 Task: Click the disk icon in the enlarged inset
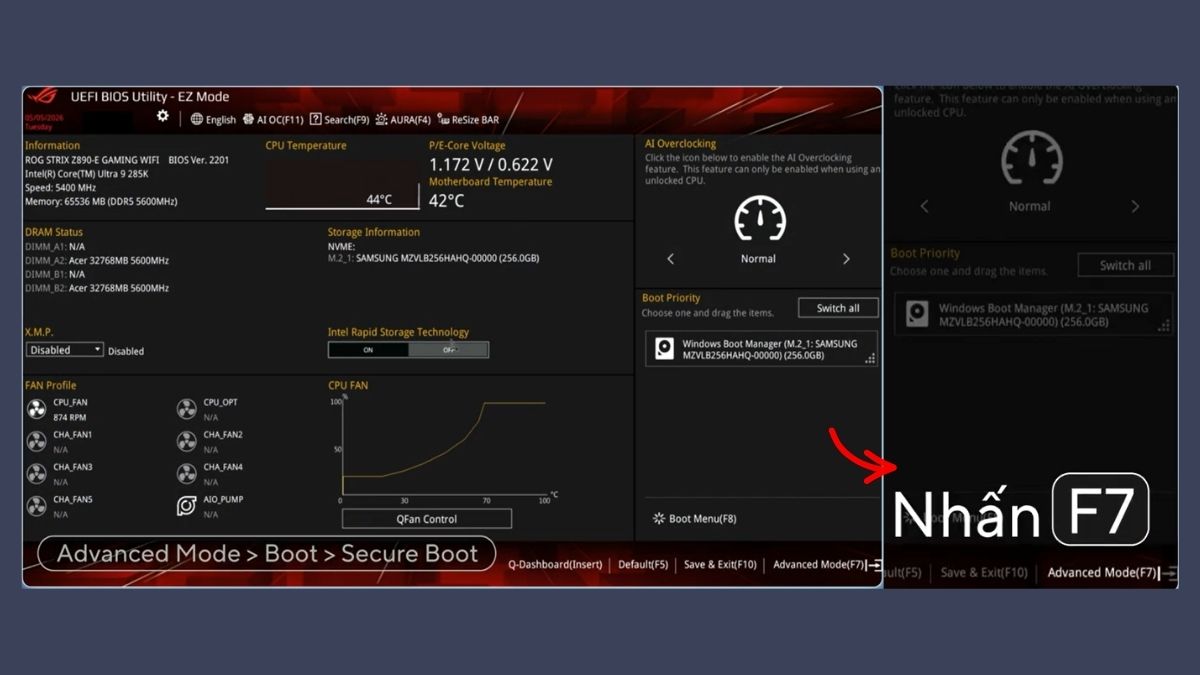point(917,315)
